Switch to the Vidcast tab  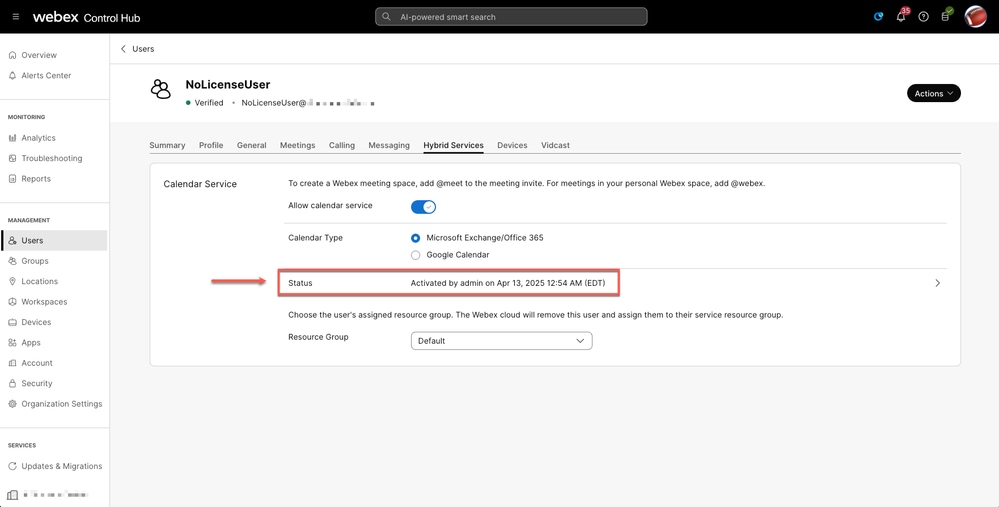point(555,145)
